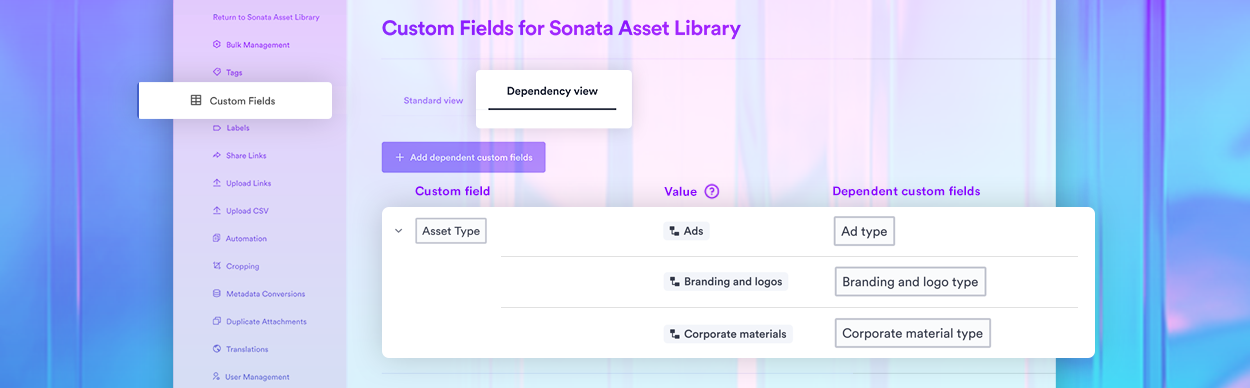
Task: Click the help icon next to Value
Action: point(712,192)
